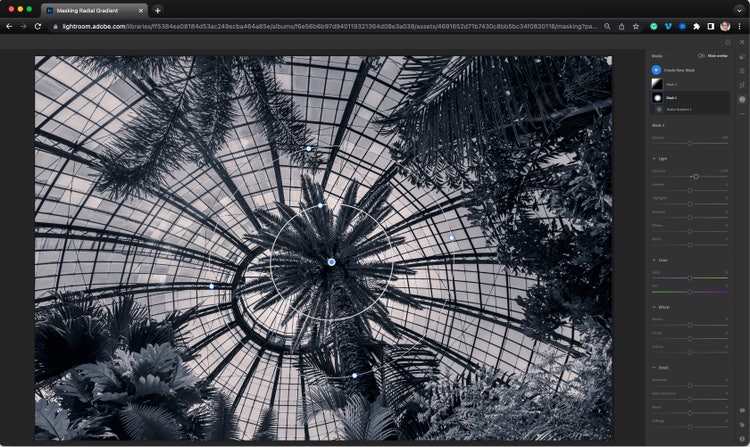Click the bottom handle of outer radial ellipse
The width and height of the screenshot is (750, 447).
pyautogui.click(x=354, y=376)
